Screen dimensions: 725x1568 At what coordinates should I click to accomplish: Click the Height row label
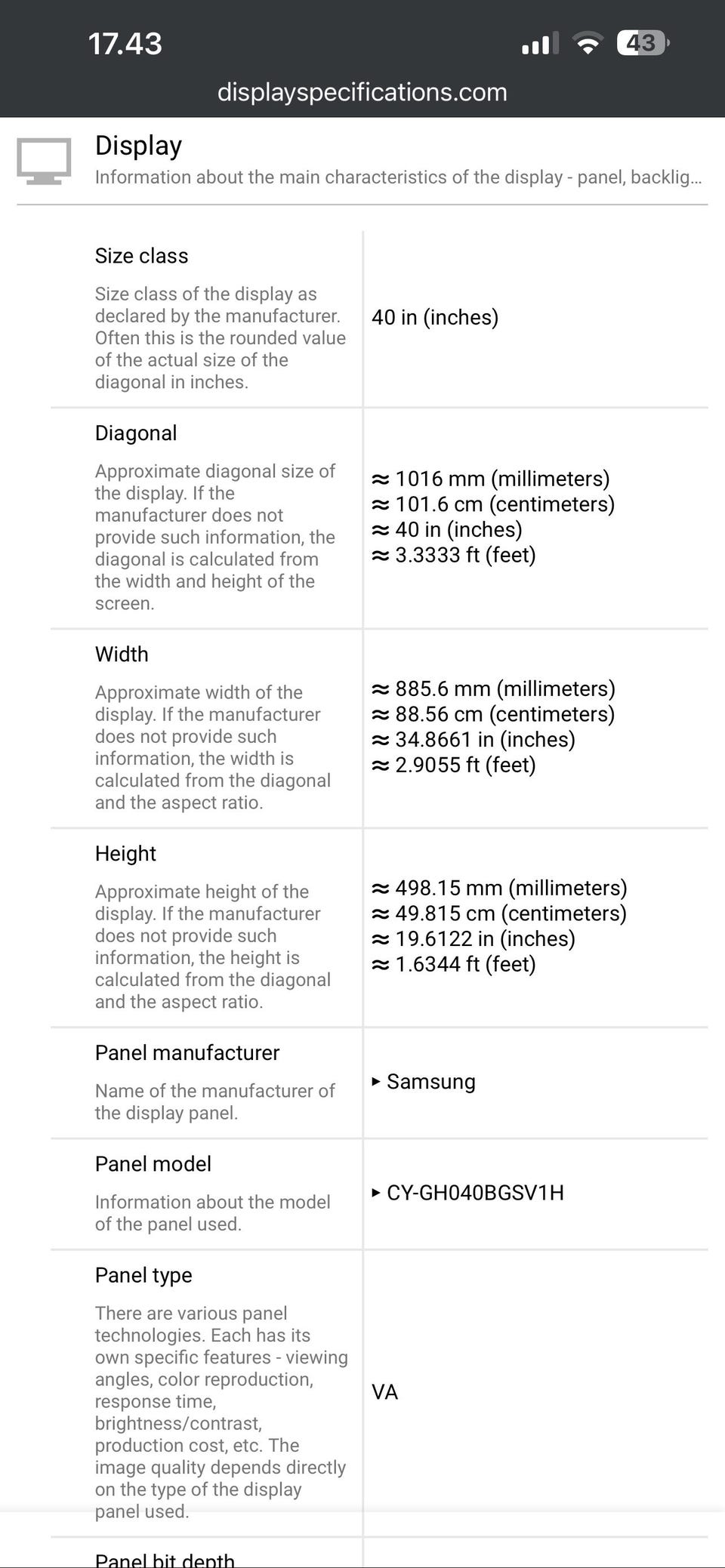pyautogui.click(x=125, y=854)
